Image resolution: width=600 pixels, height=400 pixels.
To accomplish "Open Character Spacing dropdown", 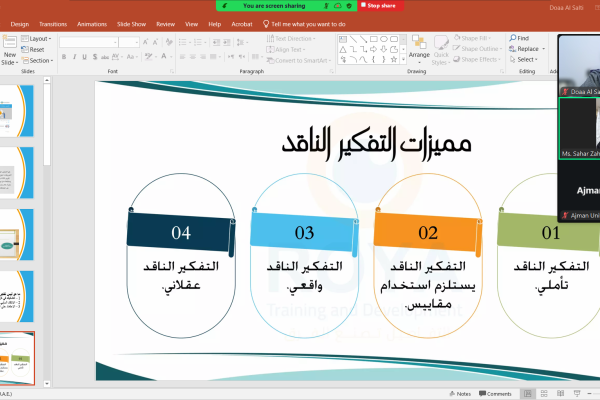I will [x=116, y=57].
